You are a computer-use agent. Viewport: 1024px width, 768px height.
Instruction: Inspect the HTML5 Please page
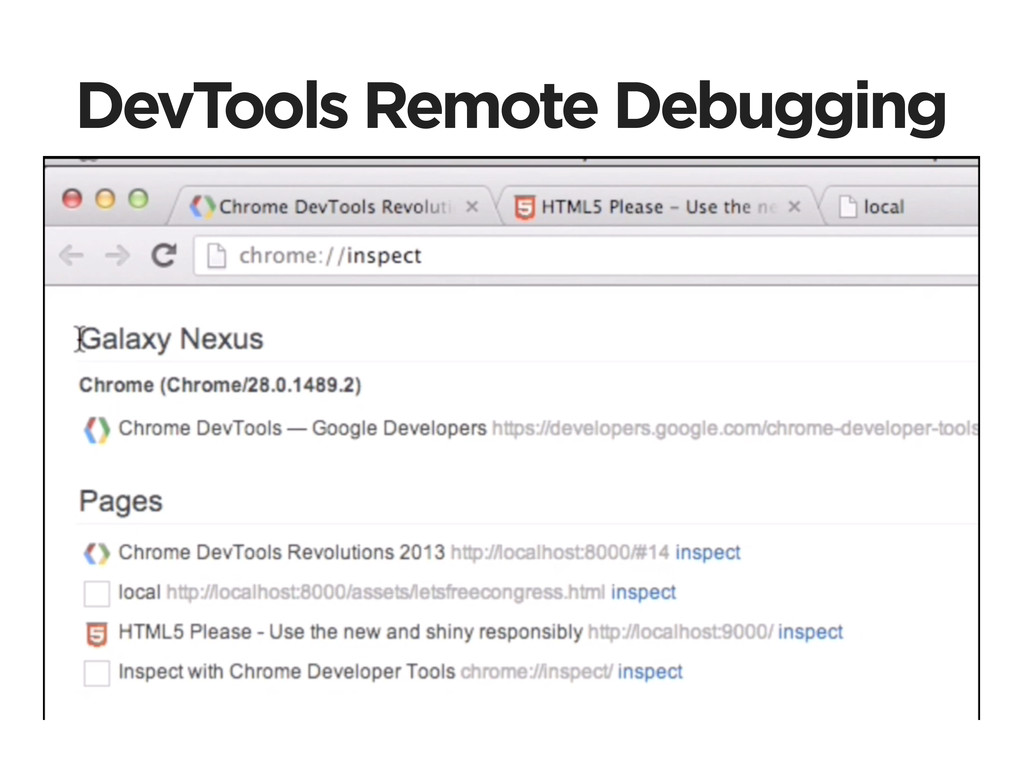810,632
